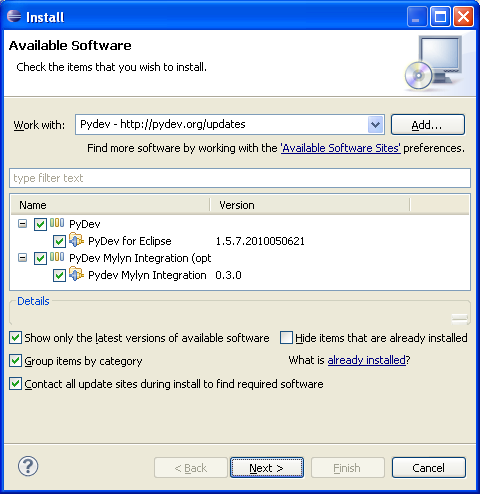Click the type filter text field
The image size is (480, 494).
click(240, 178)
